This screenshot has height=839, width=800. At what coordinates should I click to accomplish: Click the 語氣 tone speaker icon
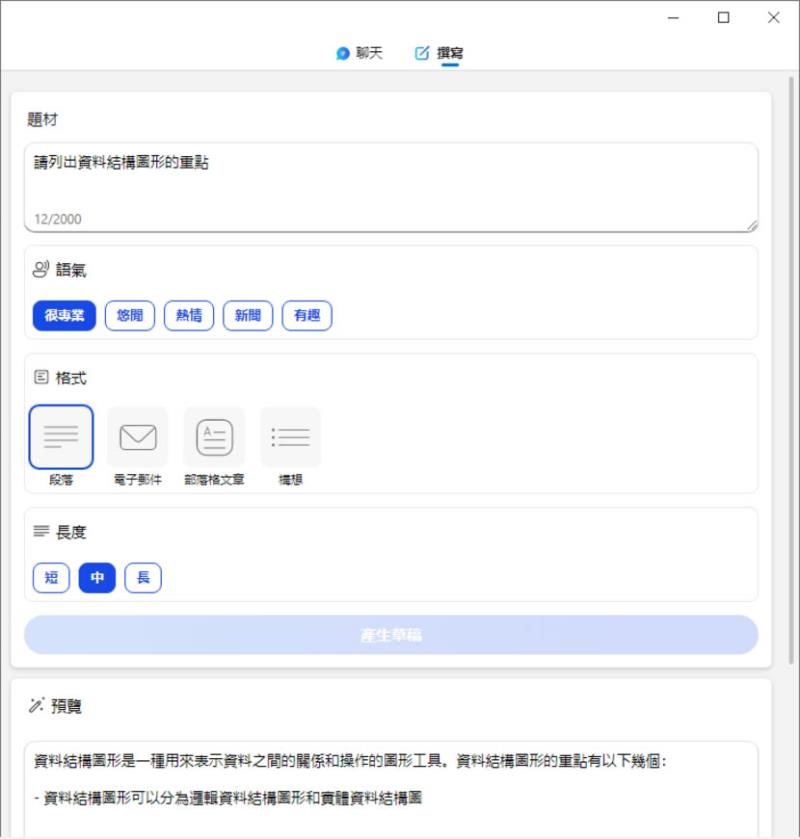tap(41, 269)
